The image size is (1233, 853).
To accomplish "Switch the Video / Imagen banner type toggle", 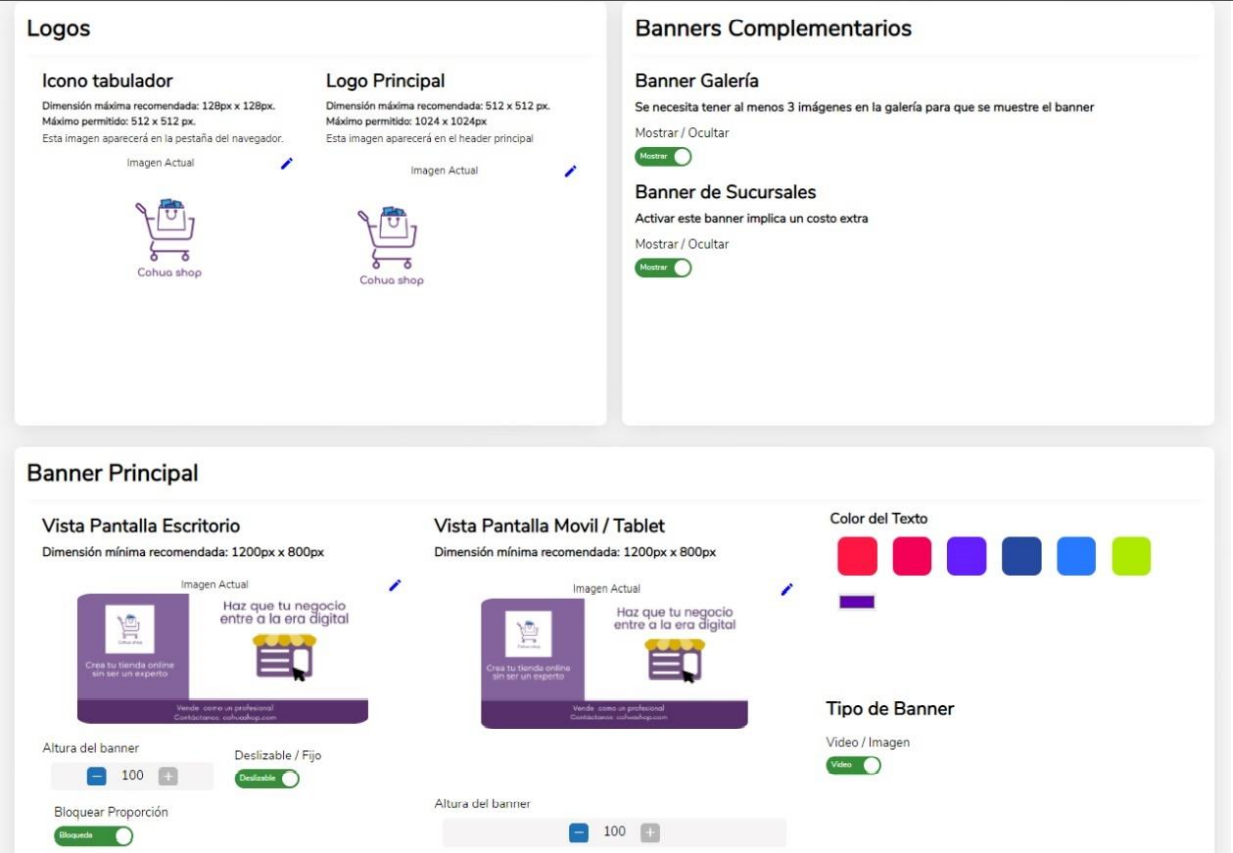I will coord(853,765).
